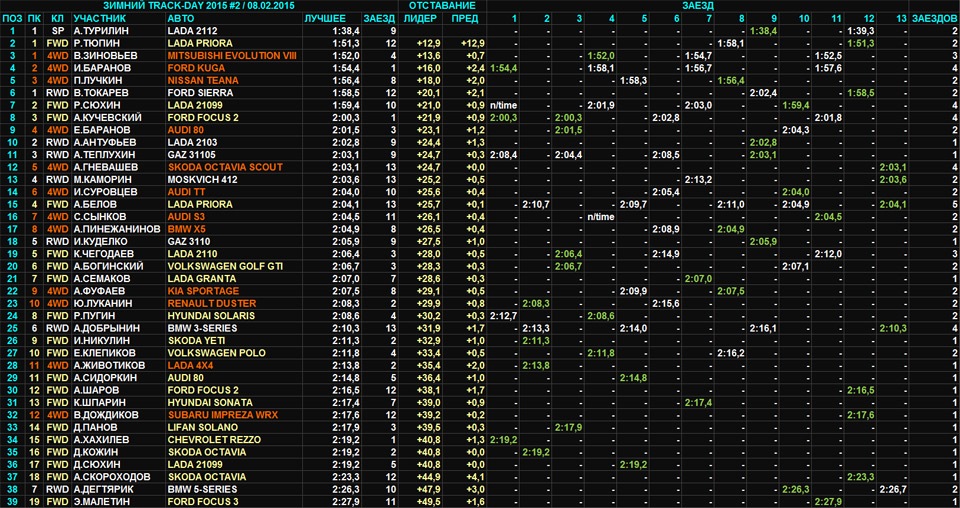The width and height of the screenshot is (960, 508).
Task: Select participant С.СЫНКОВ
Action: pyautogui.click(x=100, y=217)
